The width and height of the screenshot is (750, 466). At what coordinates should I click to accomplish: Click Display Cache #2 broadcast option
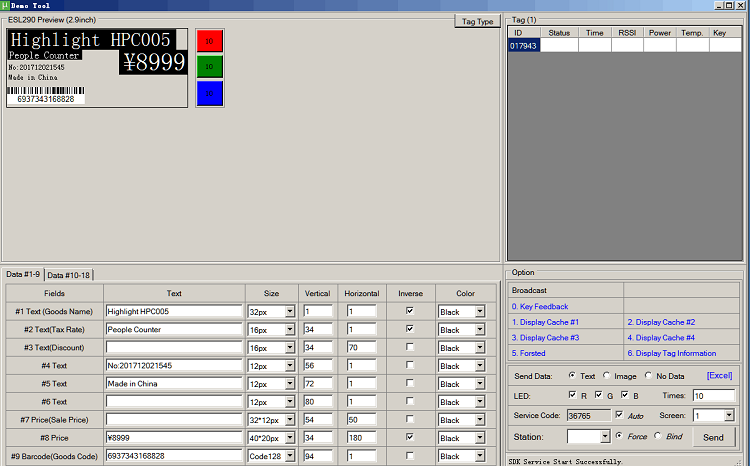tap(661, 322)
